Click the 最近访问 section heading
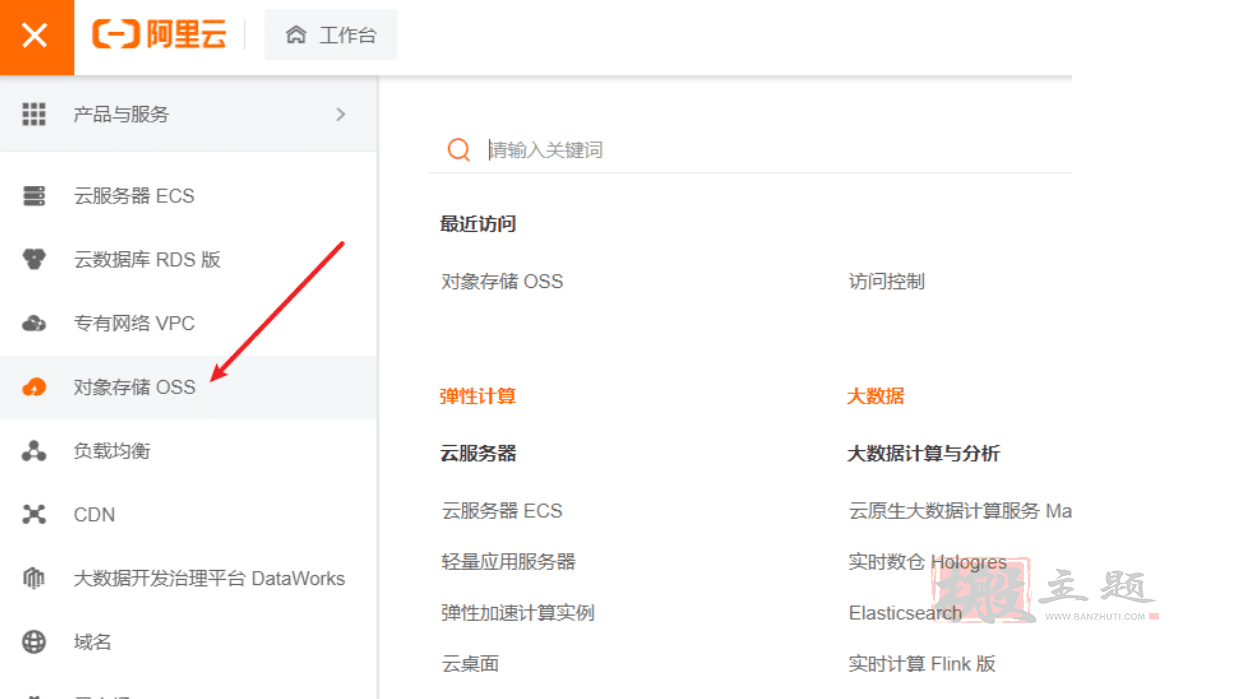 [478, 224]
